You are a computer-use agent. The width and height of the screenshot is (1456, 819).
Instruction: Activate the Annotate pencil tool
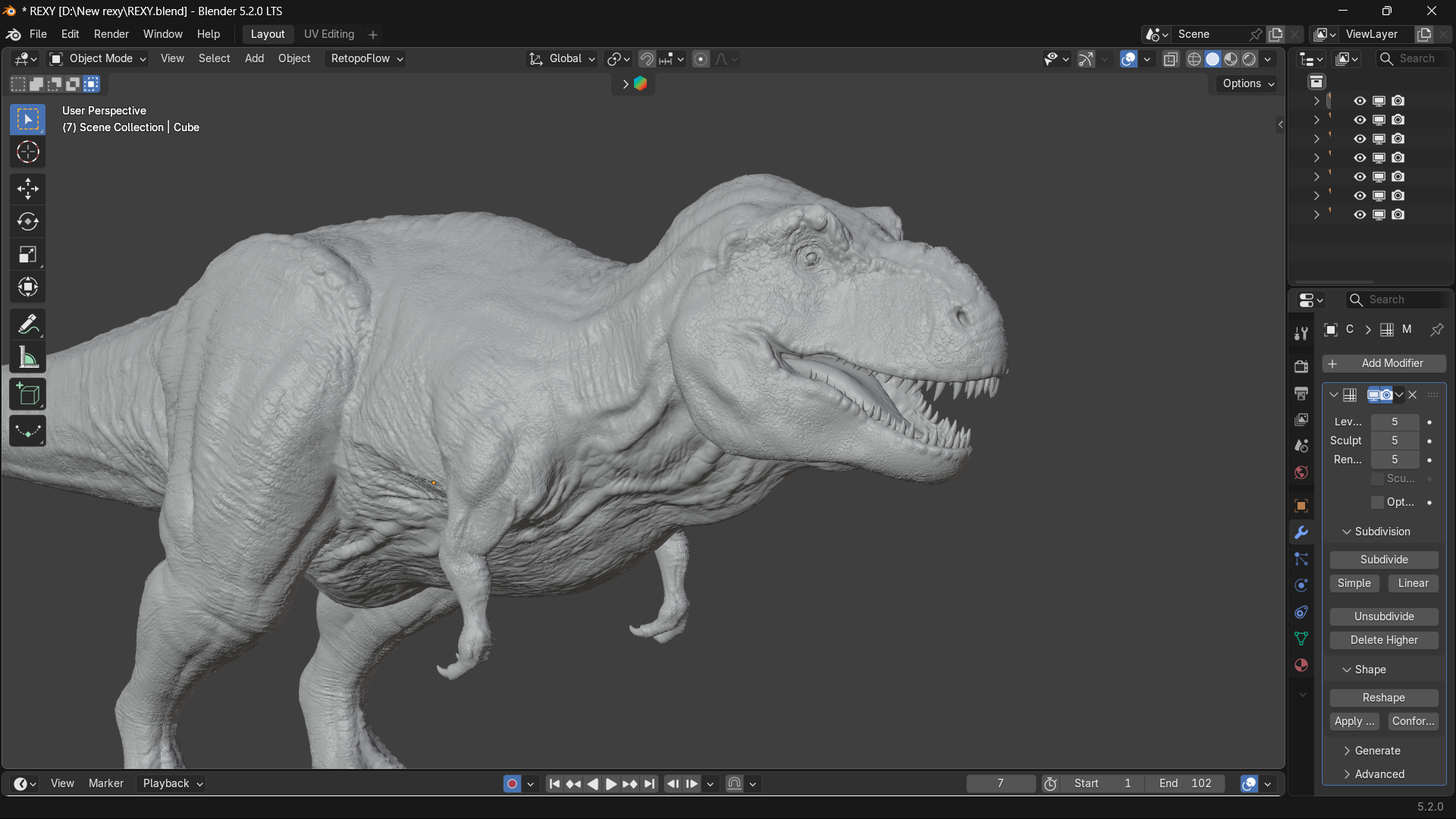(x=28, y=325)
